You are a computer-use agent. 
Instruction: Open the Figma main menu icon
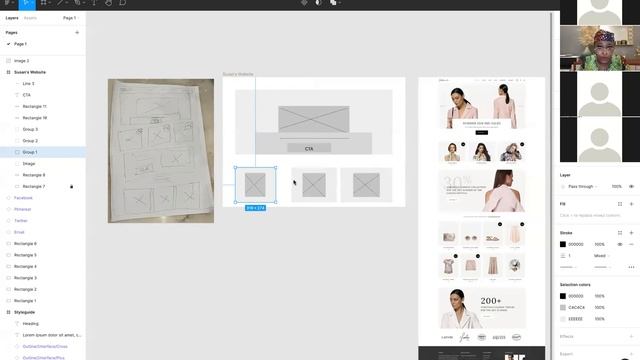(7, 3)
